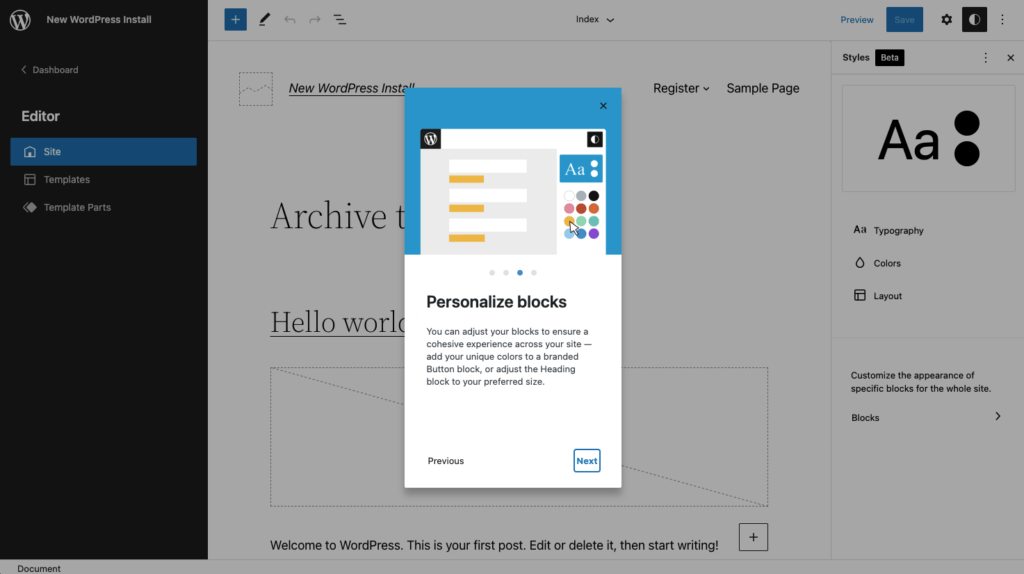Click the Welcome to WordPress paragraph
1024x574 pixels.
click(x=494, y=545)
